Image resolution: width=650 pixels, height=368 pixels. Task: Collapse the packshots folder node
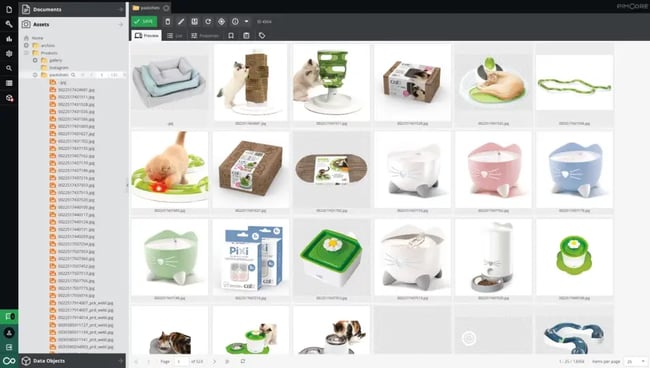(x=35, y=75)
